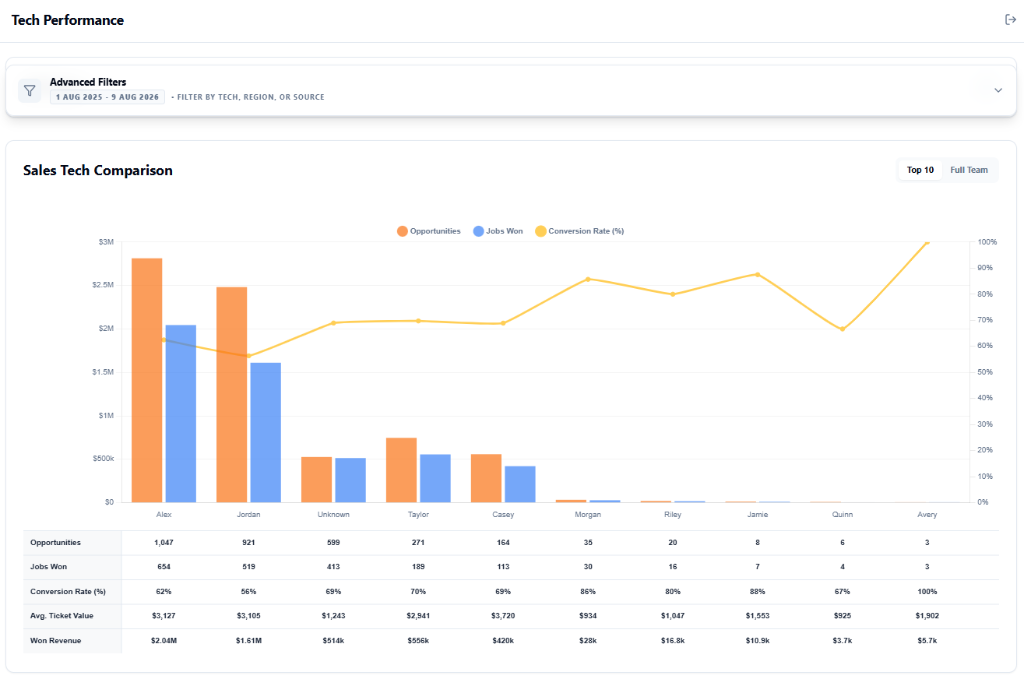The width and height of the screenshot is (1024, 675).
Task: Click the Jordan axis label
Action: coord(249,514)
